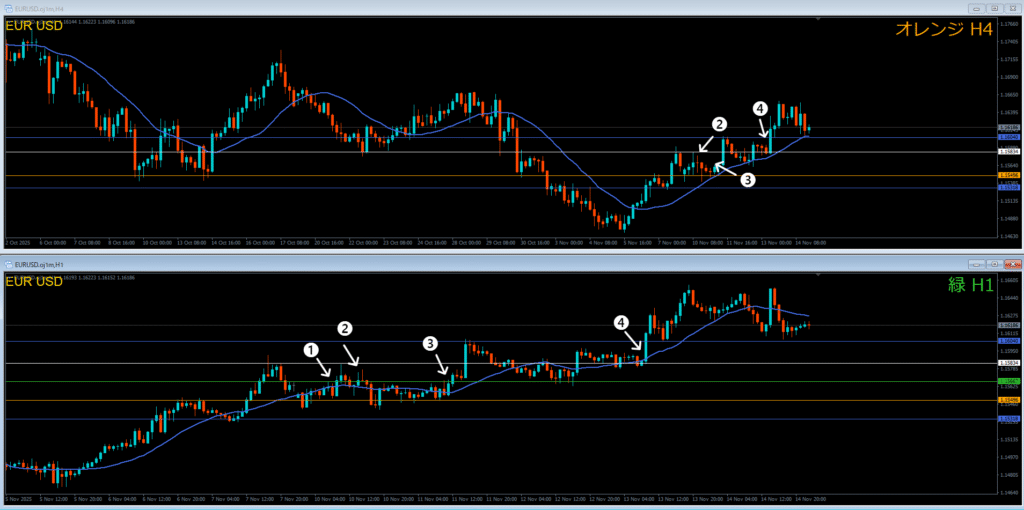The width and height of the screenshot is (1024, 510).
Task: Maximize the EURUSD H1 chart window
Action: (x=995, y=264)
